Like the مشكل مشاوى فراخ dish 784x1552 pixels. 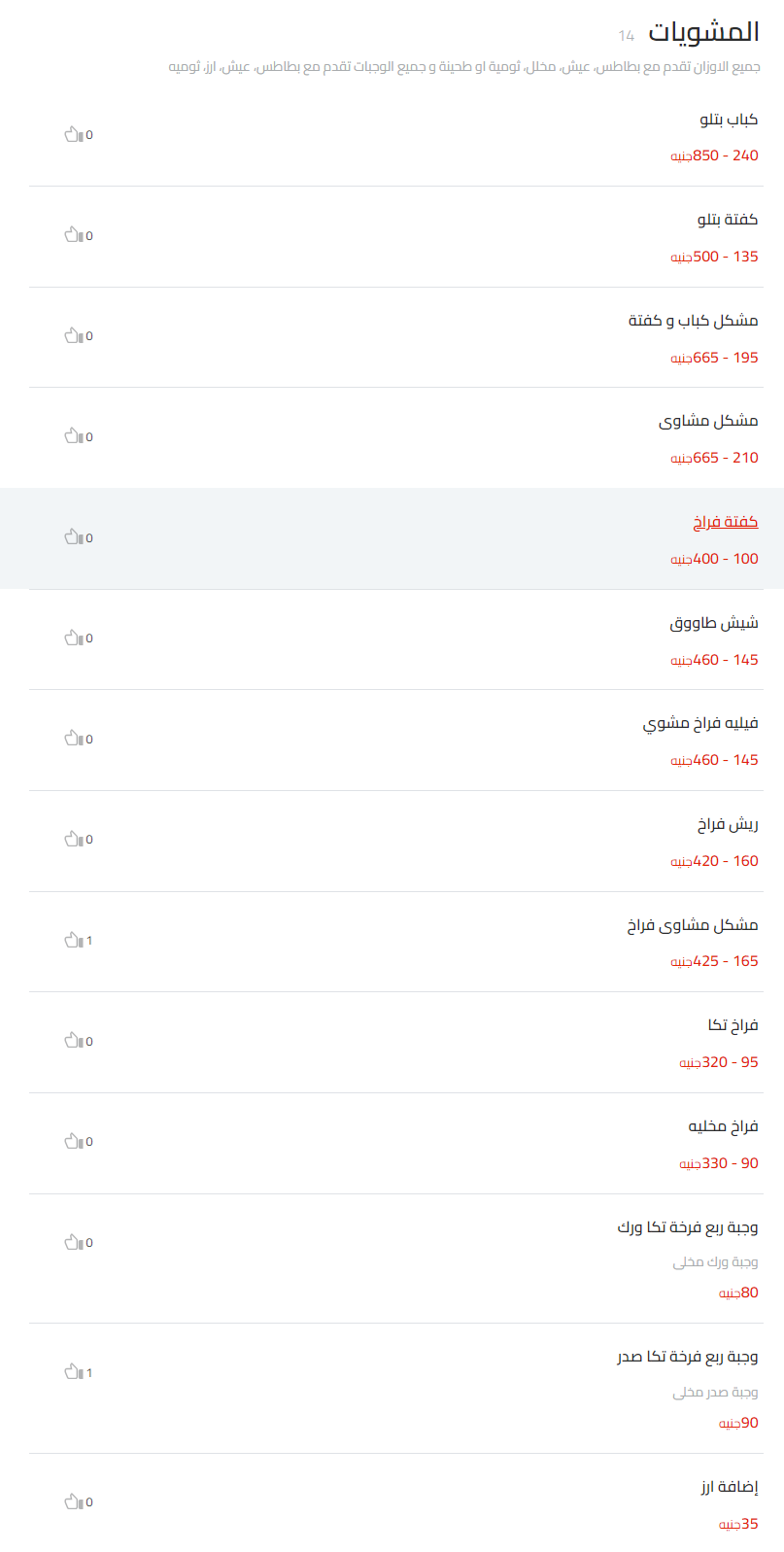pyautogui.click(x=75, y=940)
